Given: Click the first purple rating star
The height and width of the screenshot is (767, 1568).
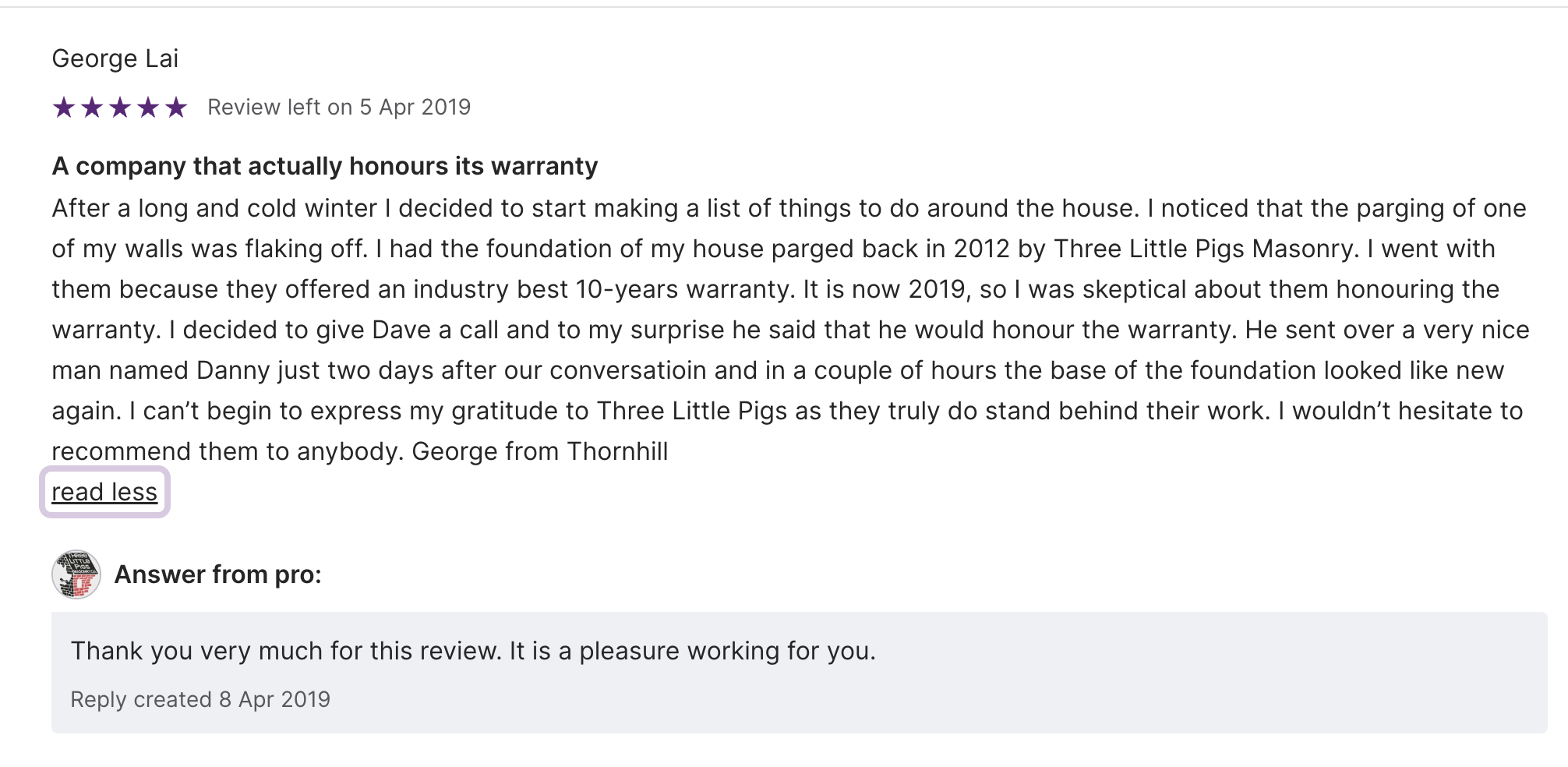Looking at the screenshot, I should (x=64, y=108).
